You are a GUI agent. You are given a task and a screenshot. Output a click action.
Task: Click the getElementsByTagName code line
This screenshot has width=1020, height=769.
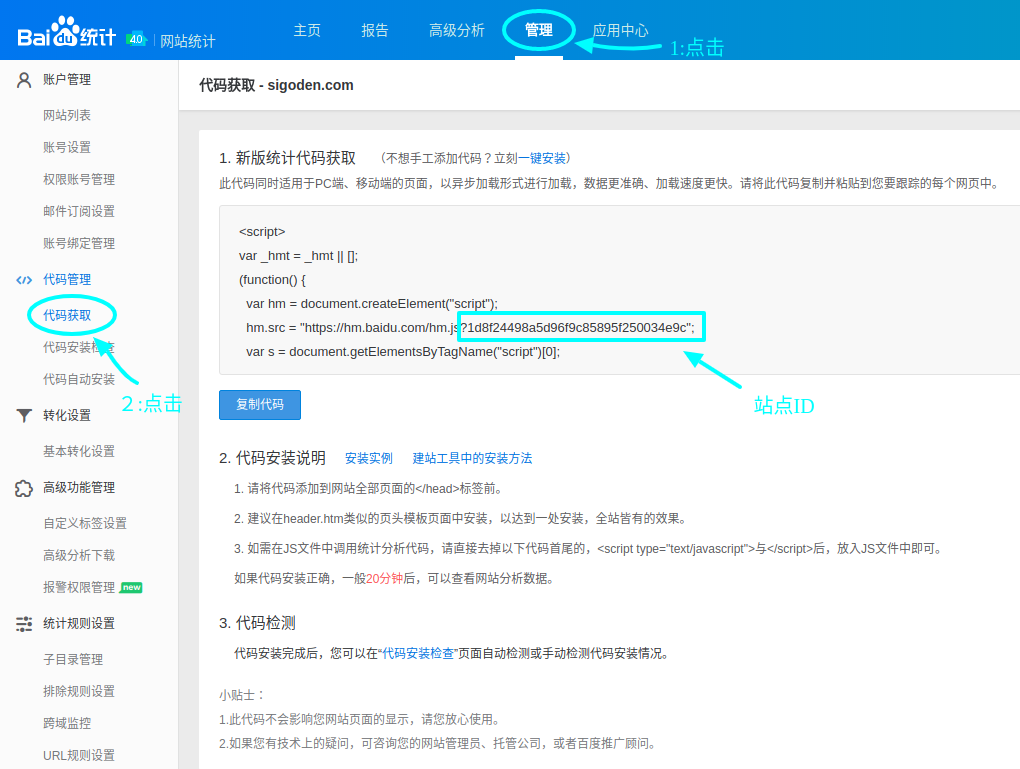click(x=403, y=352)
